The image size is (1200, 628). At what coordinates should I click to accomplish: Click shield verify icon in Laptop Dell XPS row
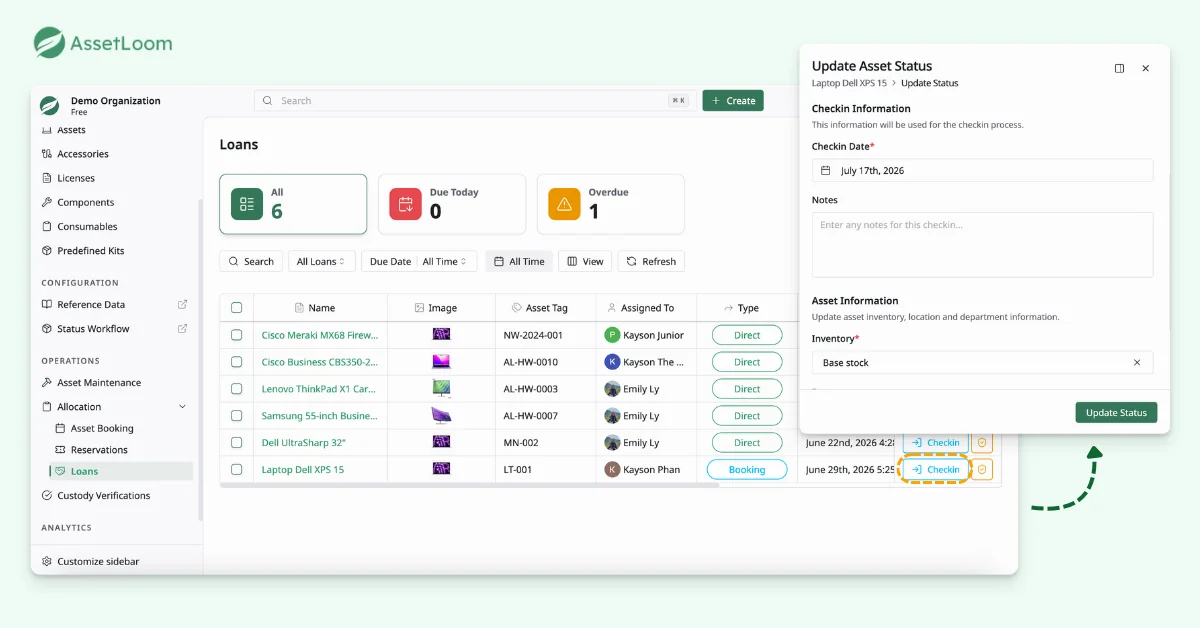pyautogui.click(x=982, y=470)
